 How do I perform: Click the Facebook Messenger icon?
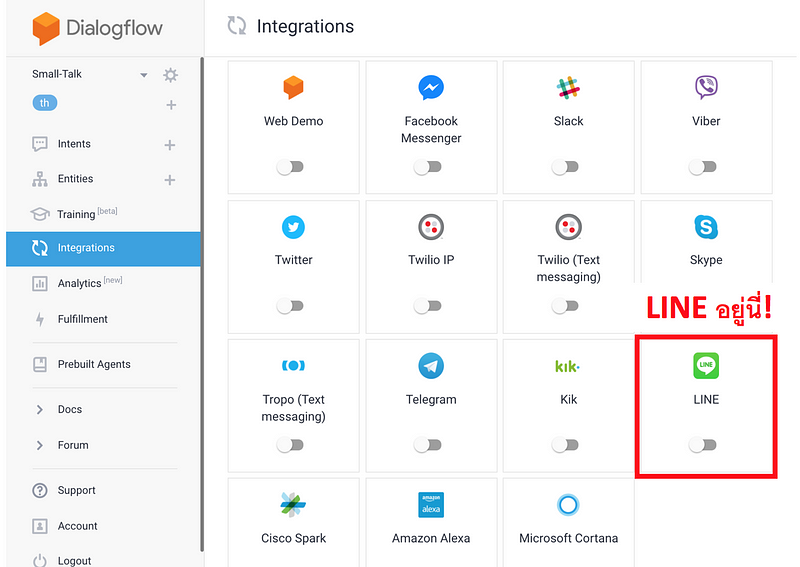pos(431,88)
